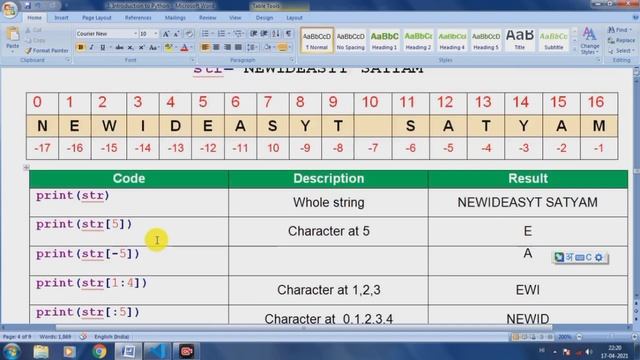Apply the red font color
Image resolution: width=640 pixels, height=360 pixels.
pos(184,47)
